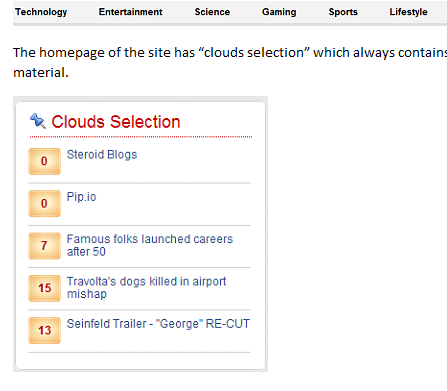Open Travolta's dogs killed in airport mishap

coord(146,288)
